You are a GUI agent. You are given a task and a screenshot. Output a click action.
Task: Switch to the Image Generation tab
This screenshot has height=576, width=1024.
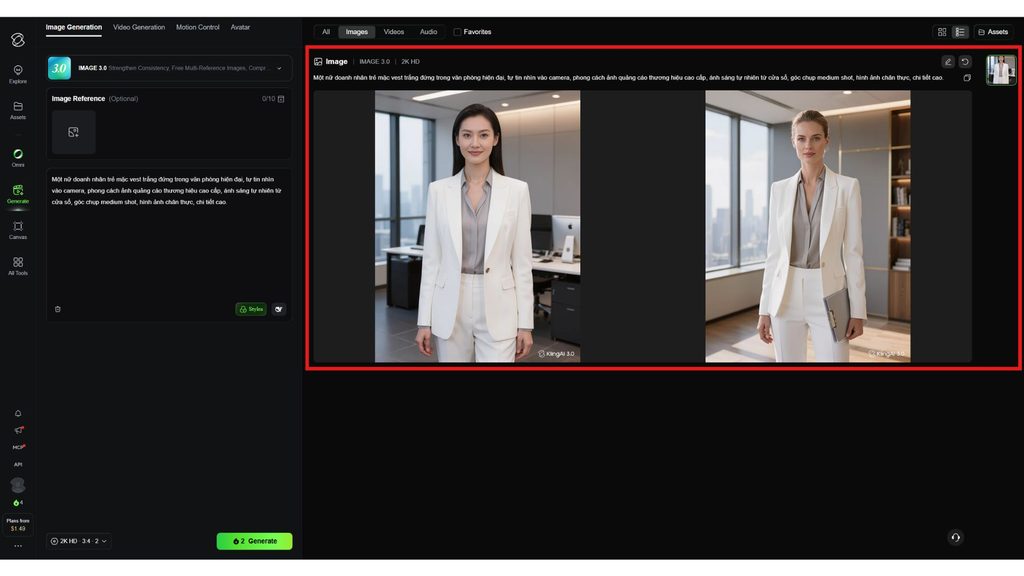point(74,27)
